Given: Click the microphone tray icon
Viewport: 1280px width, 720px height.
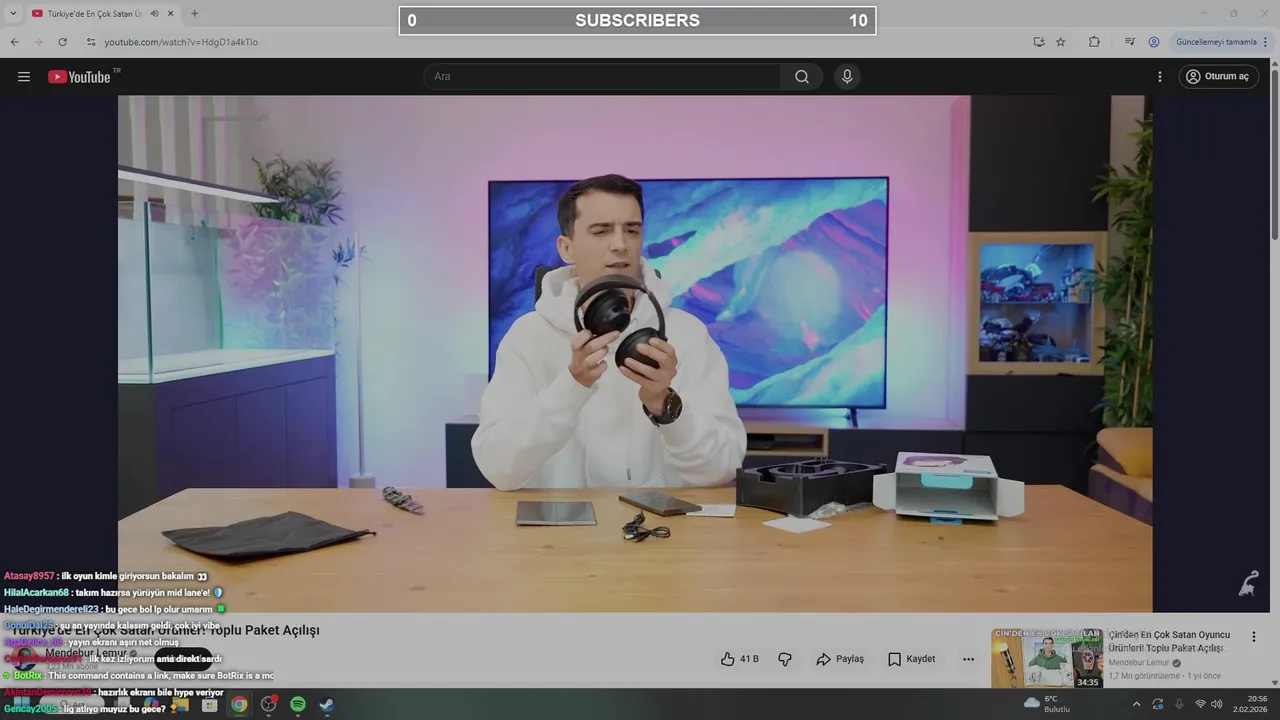Looking at the screenshot, I should [x=1179, y=704].
